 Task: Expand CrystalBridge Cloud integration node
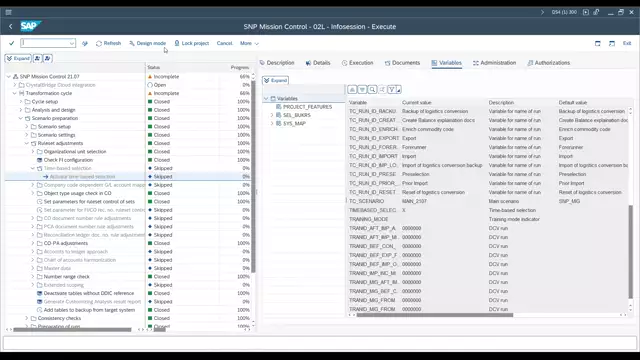pyautogui.click(x=15, y=85)
